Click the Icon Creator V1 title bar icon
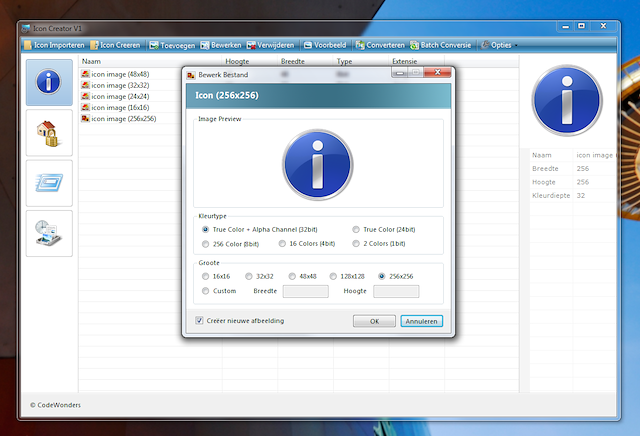The height and width of the screenshot is (436, 640). [26, 29]
